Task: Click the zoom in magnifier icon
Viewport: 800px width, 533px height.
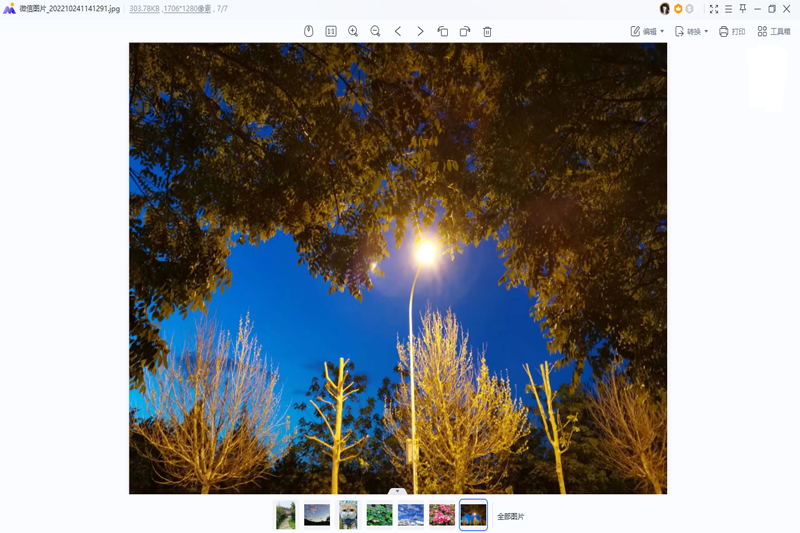Action: [353, 31]
